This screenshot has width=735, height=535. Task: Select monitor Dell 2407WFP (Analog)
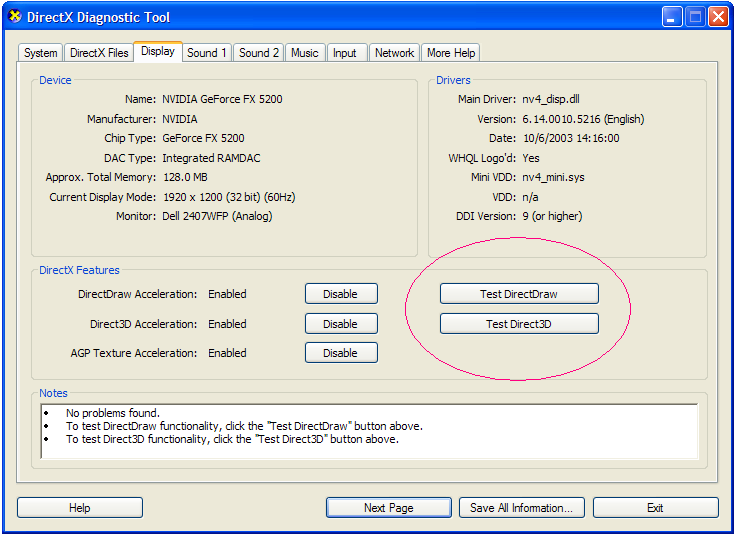coord(217,216)
